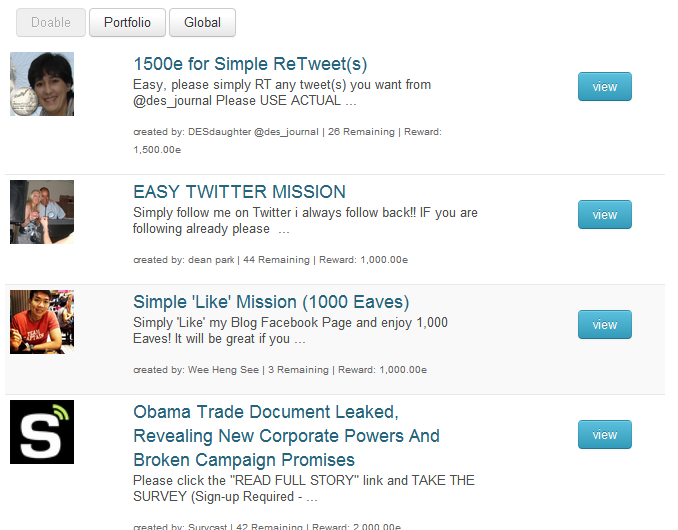Click view button for EASY TWITTER MISSION
This screenshot has height=530, width=678.
[x=604, y=214]
